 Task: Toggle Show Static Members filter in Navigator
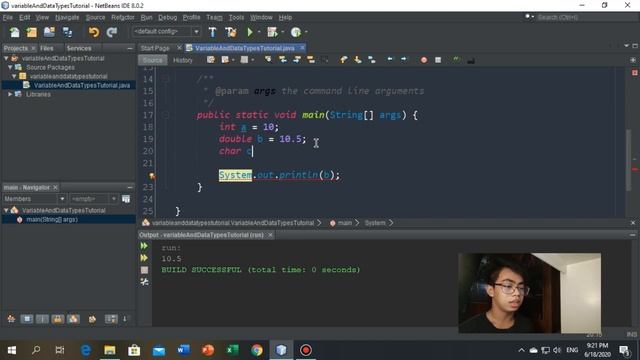[42, 319]
